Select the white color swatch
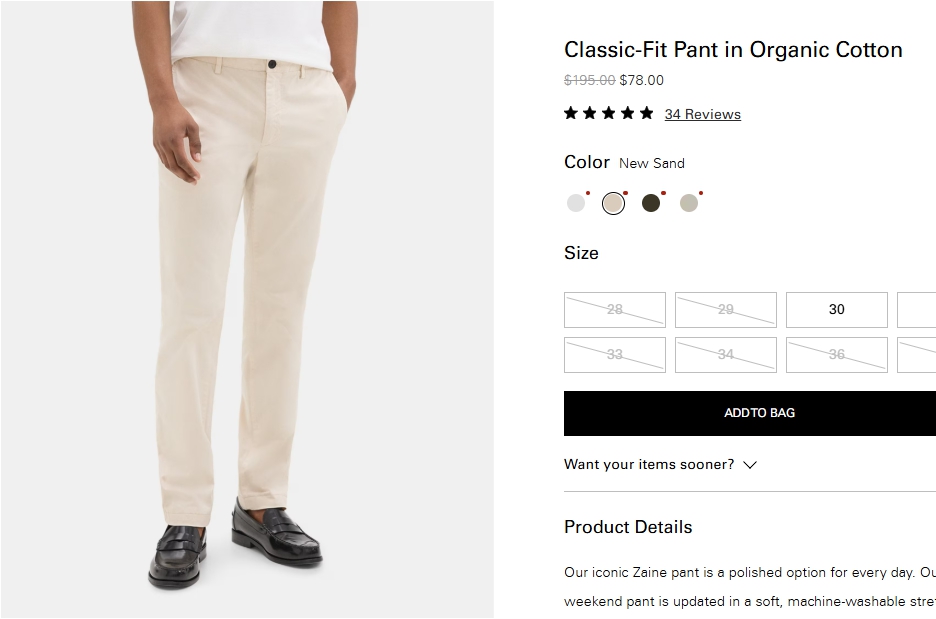Screen dimensions: 936x619 point(576,203)
